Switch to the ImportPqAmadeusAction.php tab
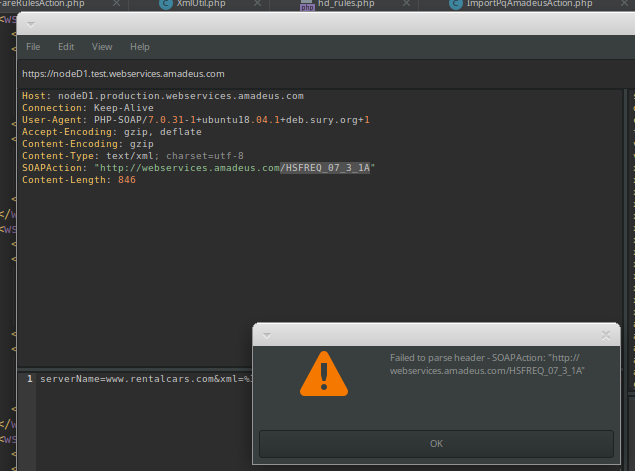This screenshot has height=471, width=635. (529, 4)
